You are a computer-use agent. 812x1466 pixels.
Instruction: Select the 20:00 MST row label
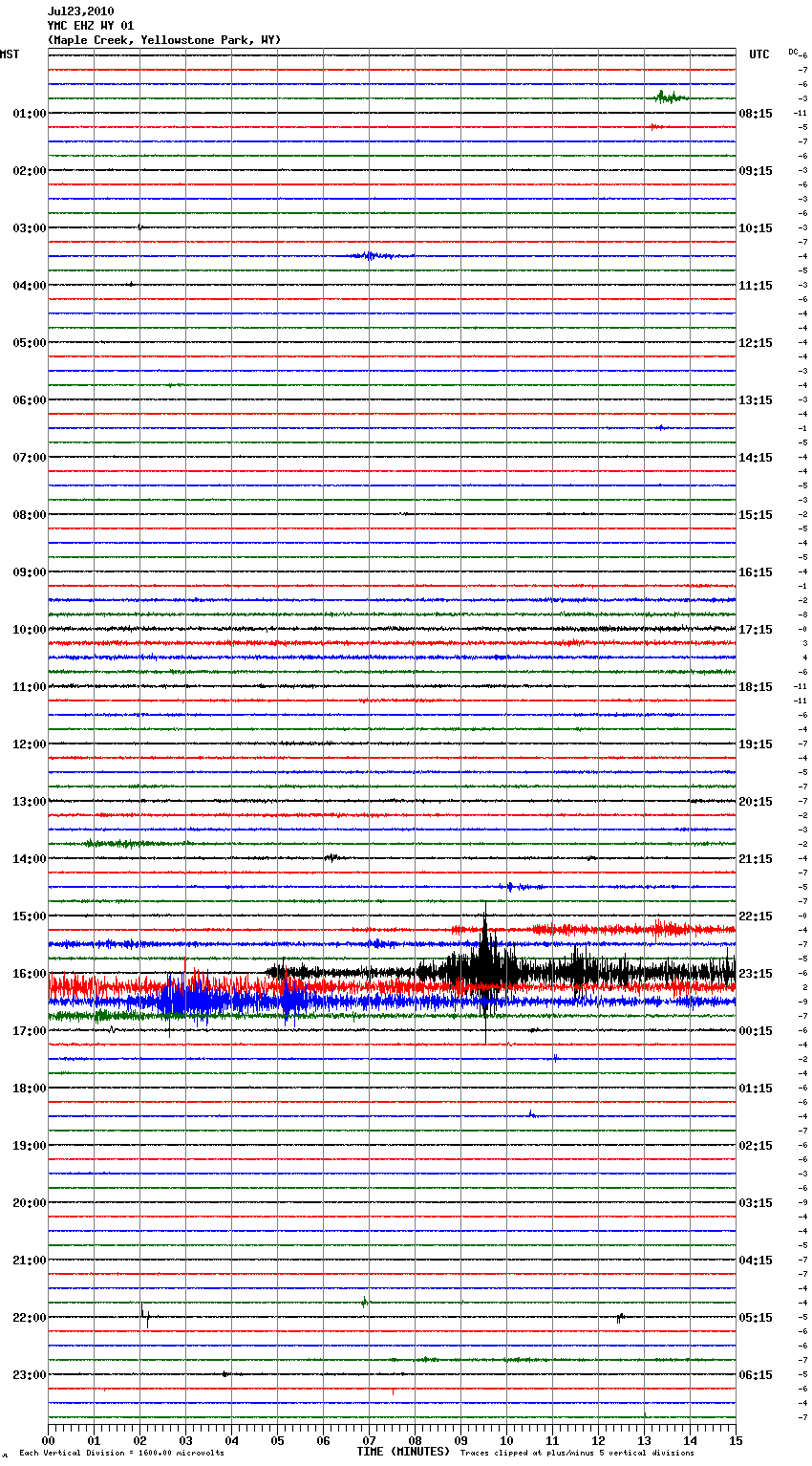[x=30, y=1203]
